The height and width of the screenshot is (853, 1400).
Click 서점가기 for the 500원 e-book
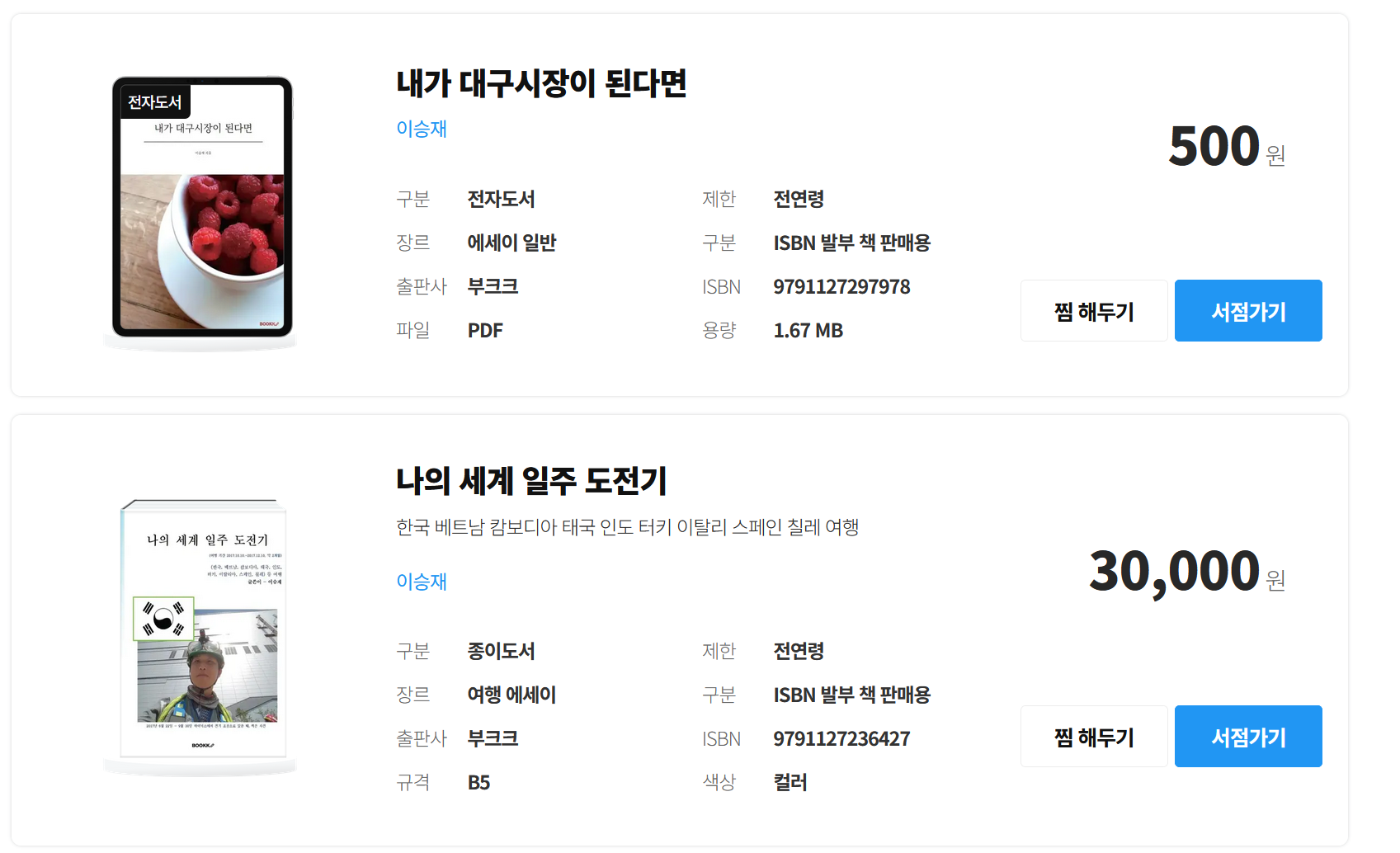click(x=1248, y=311)
